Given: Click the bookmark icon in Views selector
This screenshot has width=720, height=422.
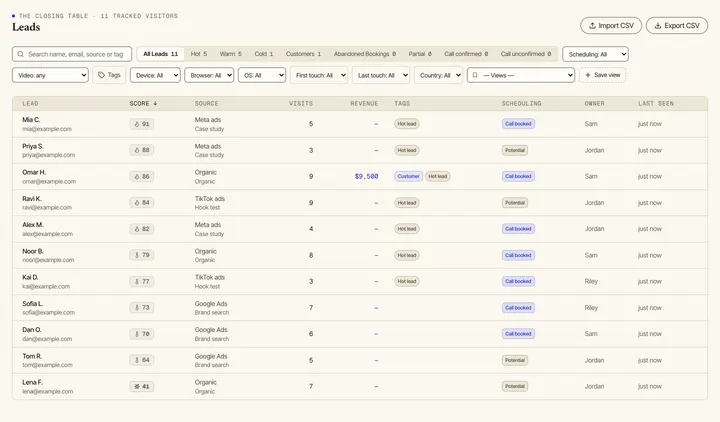Looking at the screenshot, I should pyautogui.click(x=475, y=75).
